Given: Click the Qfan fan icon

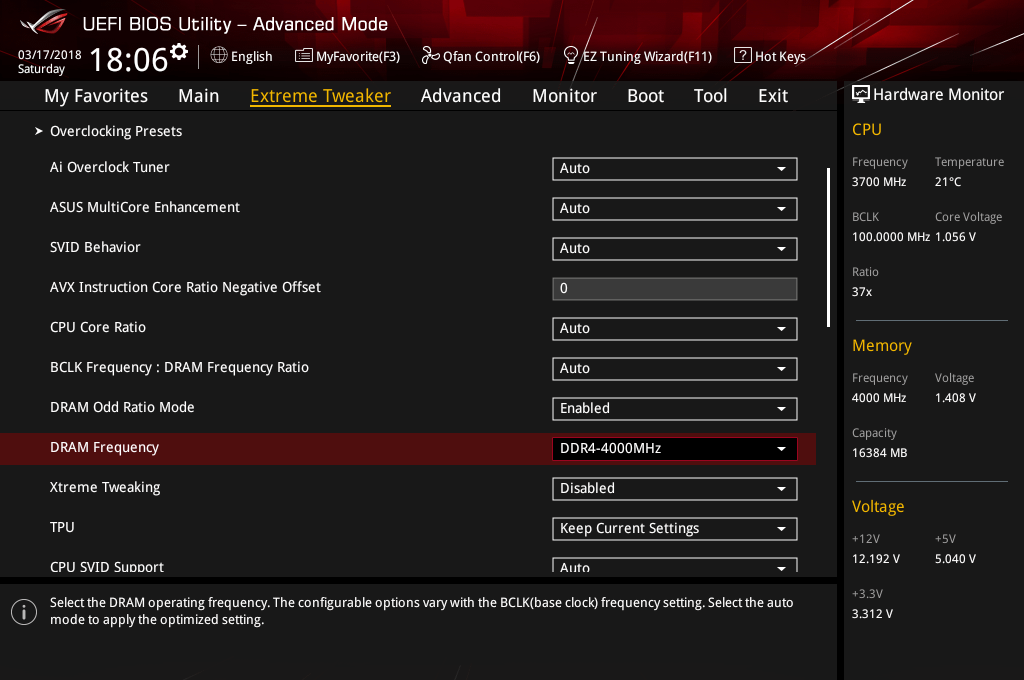Looking at the screenshot, I should [x=430, y=56].
